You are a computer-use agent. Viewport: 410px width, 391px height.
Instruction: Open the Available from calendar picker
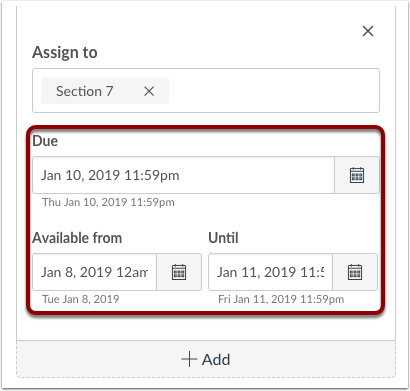179,272
